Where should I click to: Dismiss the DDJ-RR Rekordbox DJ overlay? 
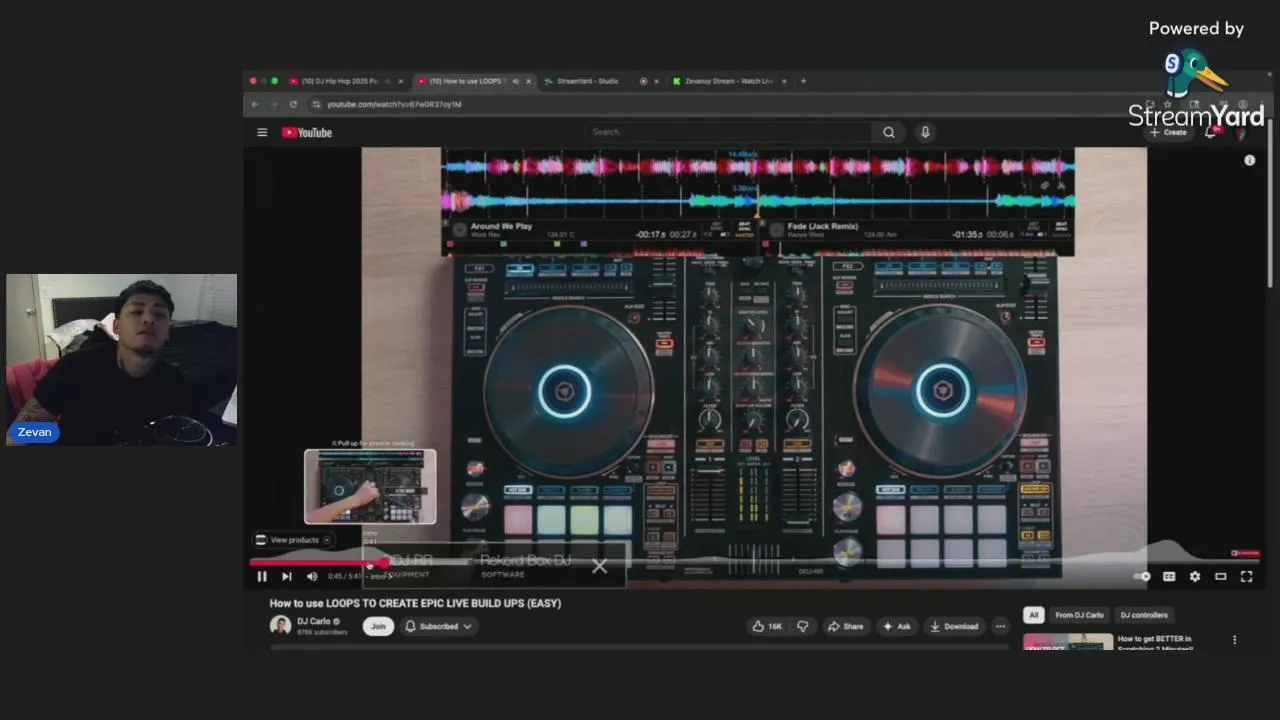(x=599, y=567)
